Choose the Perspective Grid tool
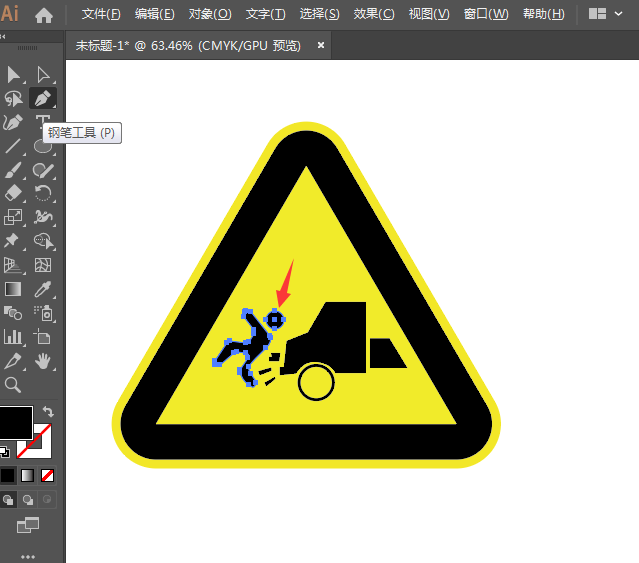639x563 pixels. (12, 265)
